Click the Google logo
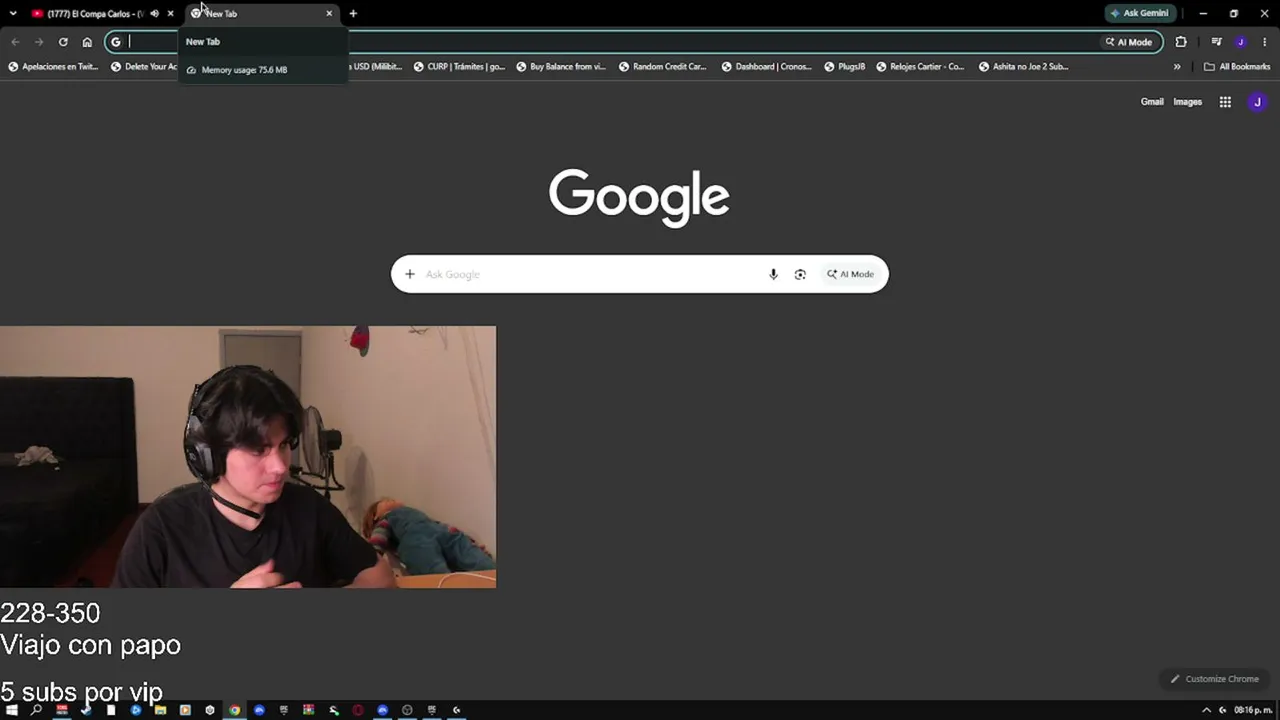 [x=639, y=197]
